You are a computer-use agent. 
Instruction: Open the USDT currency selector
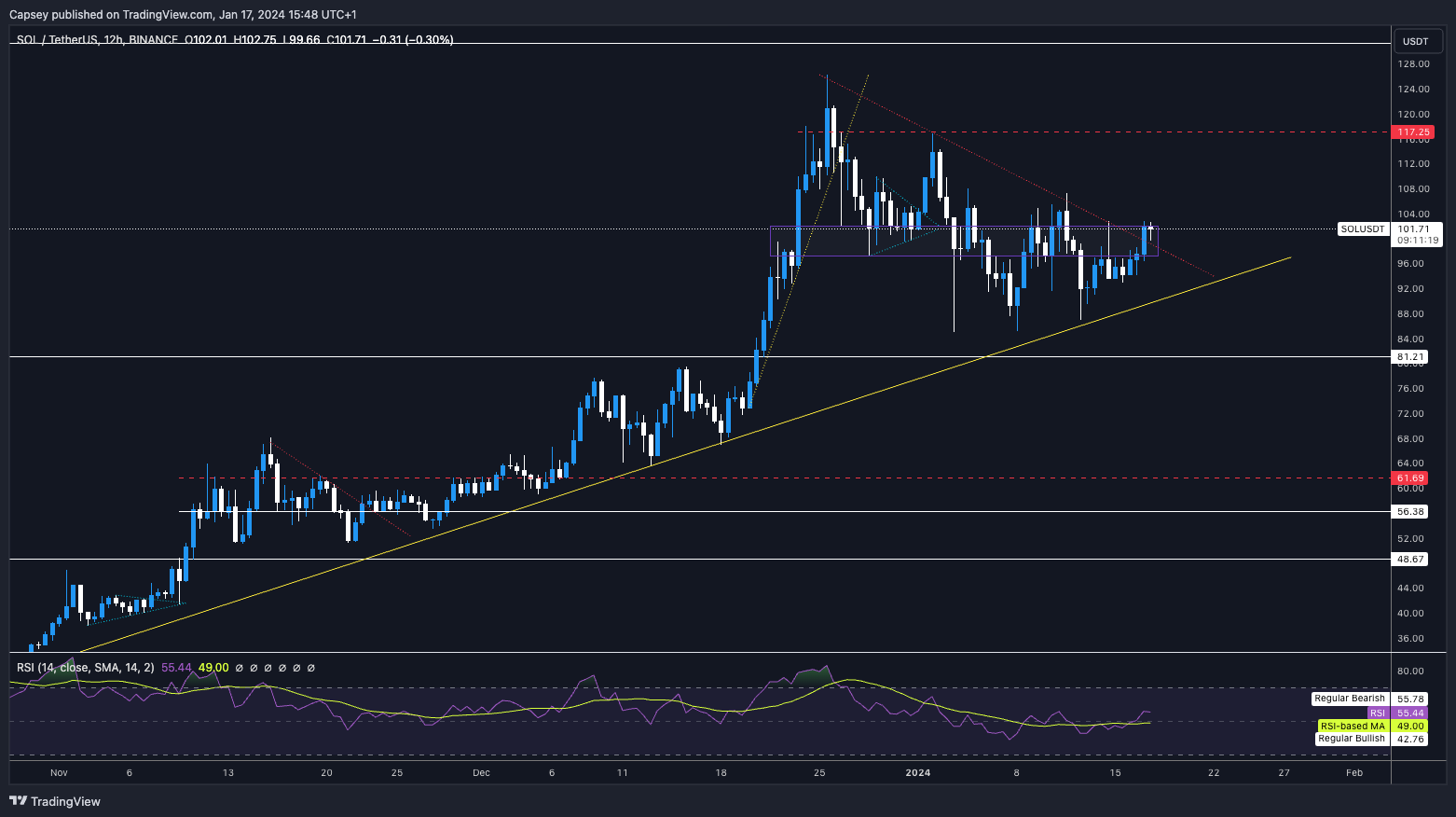pos(1416,41)
